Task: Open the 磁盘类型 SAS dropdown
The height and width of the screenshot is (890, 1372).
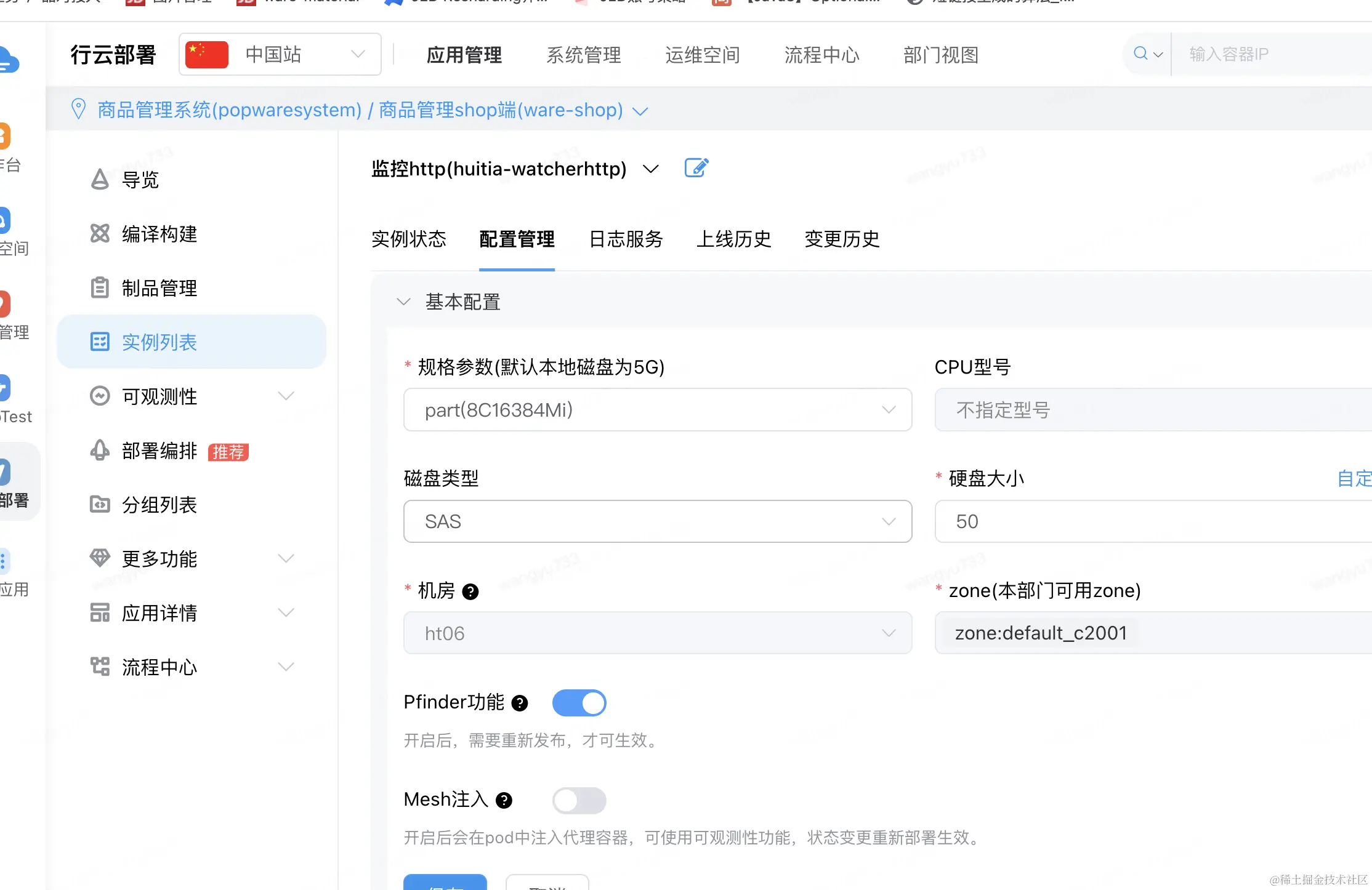Action: [x=657, y=521]
